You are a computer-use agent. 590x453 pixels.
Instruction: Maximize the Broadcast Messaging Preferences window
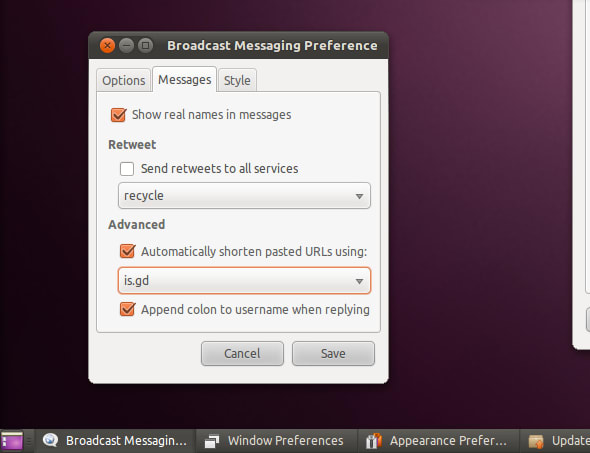click(145, 46)
